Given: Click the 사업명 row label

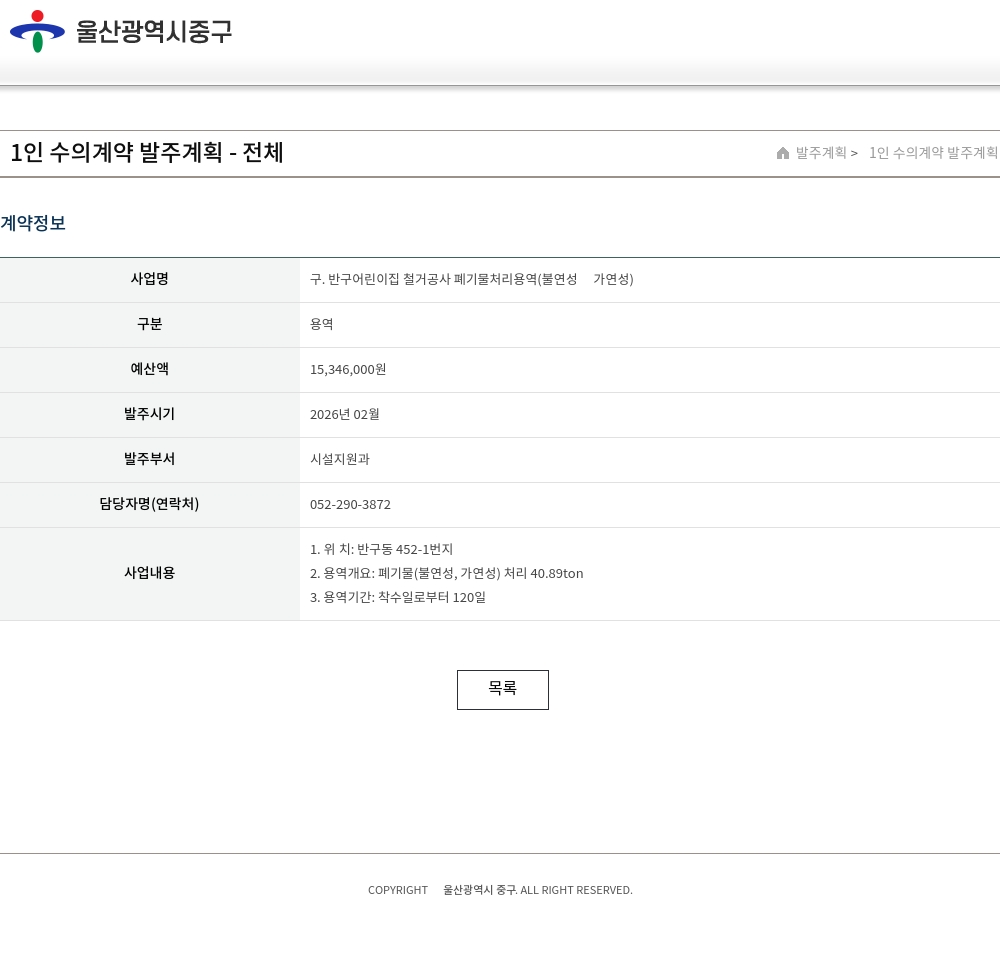Looking at the screenshot, I should pos(149,279).
